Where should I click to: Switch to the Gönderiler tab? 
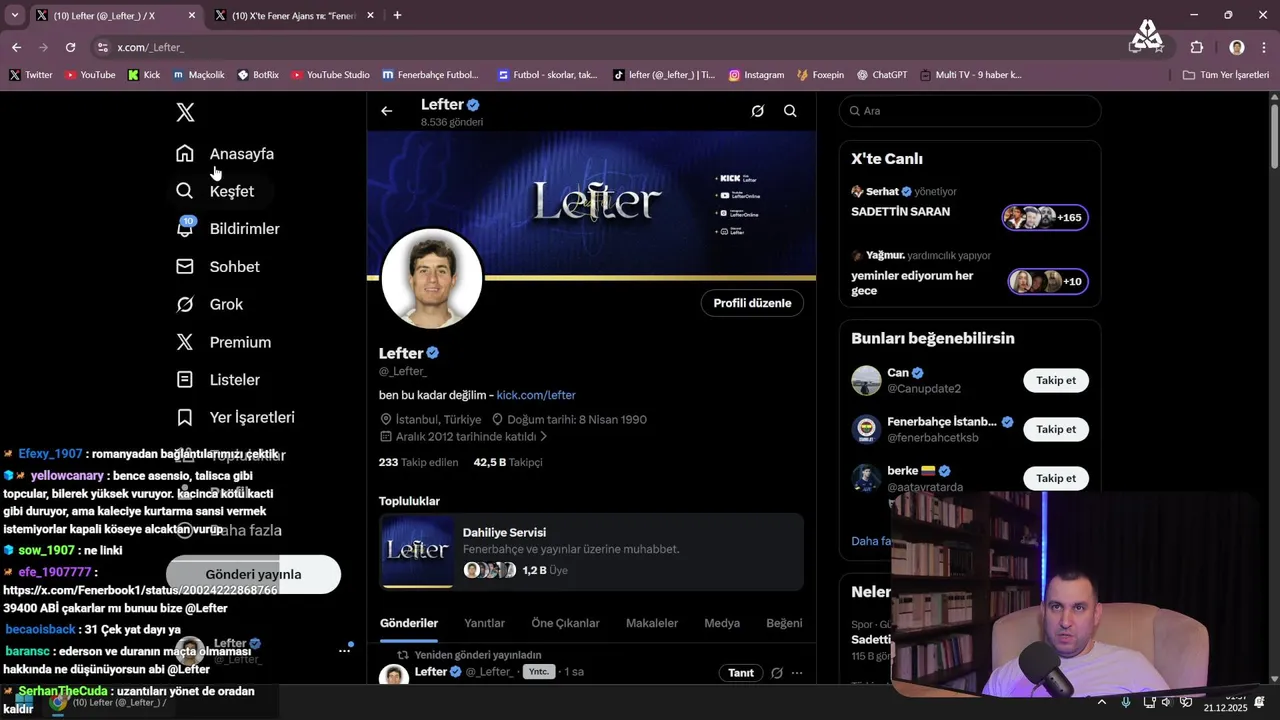pyautogui.click(x=409, y=623)
